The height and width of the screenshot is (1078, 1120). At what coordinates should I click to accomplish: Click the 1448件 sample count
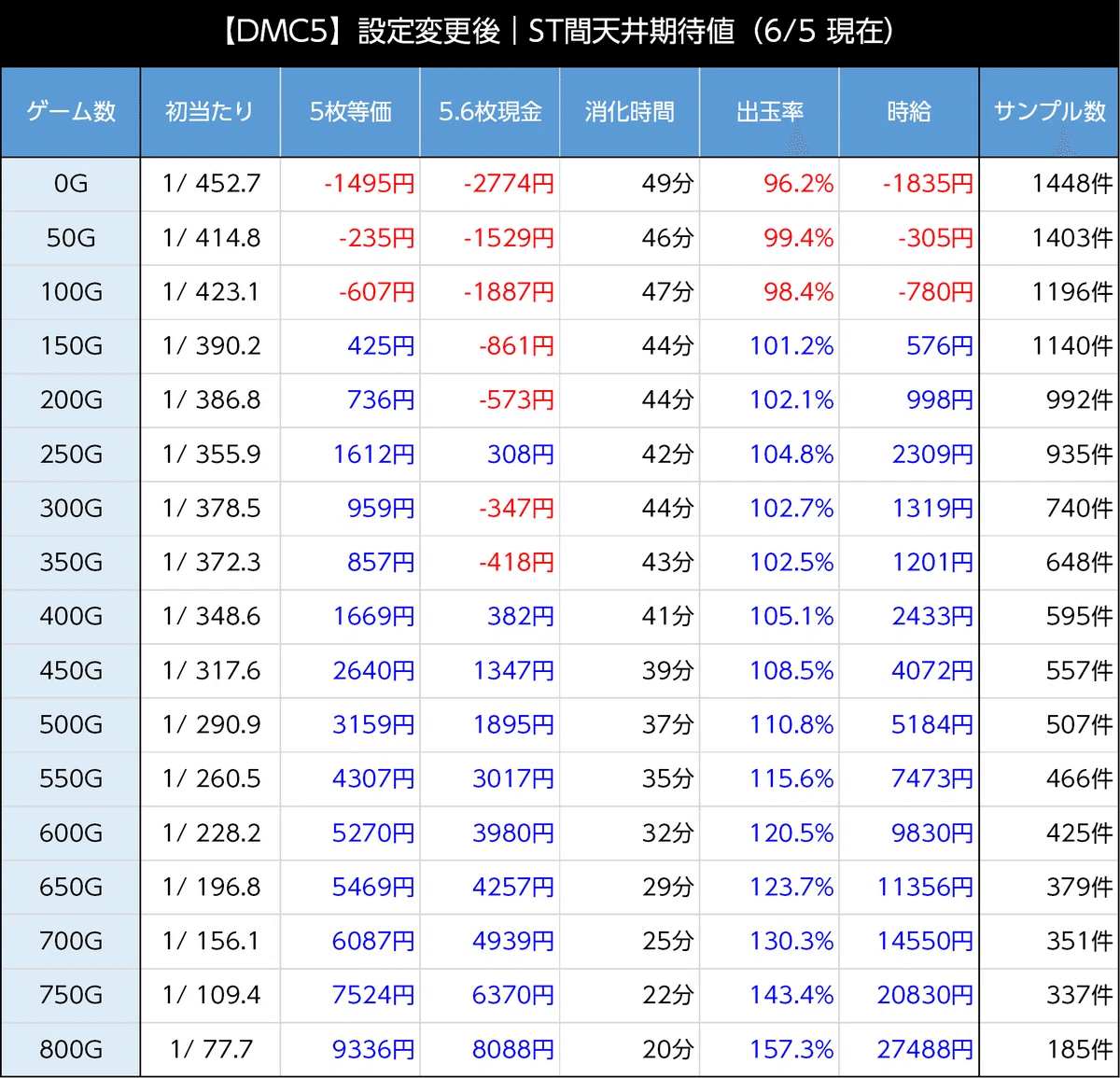[x=1072, y=184]
